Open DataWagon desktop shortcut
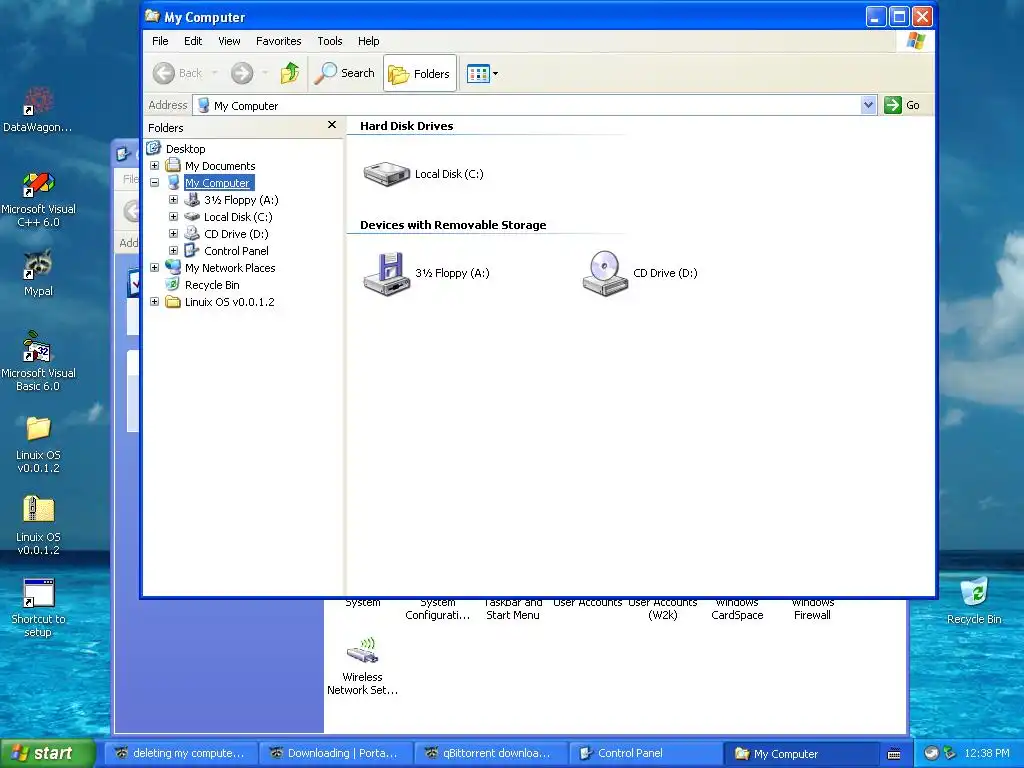1024x768 pixels. click(38, 110)
